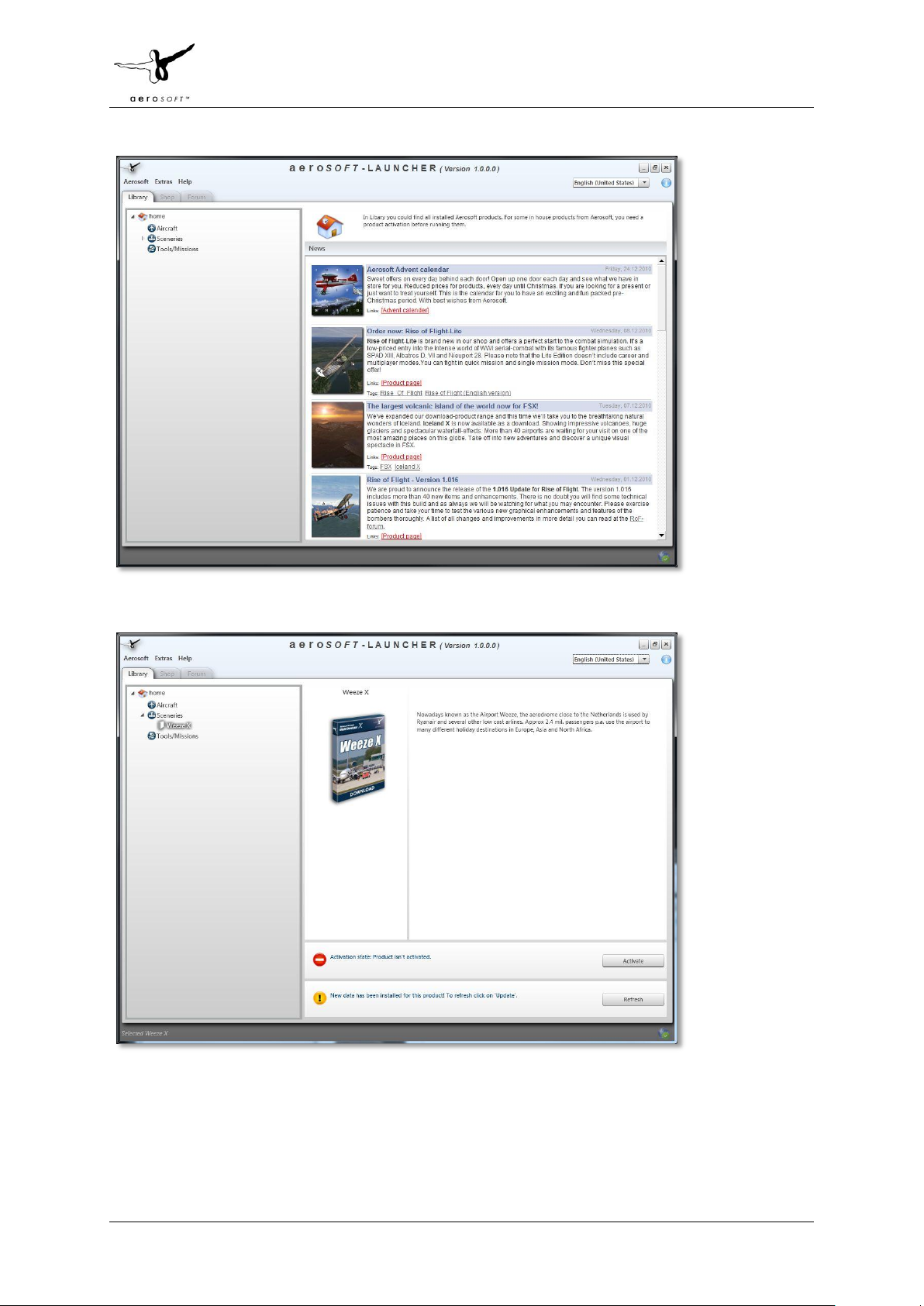Viewport: 924px width, 1306px height.
Task: Collapse the Sceneries node in the Weeze X window tree
Action: 143,715
